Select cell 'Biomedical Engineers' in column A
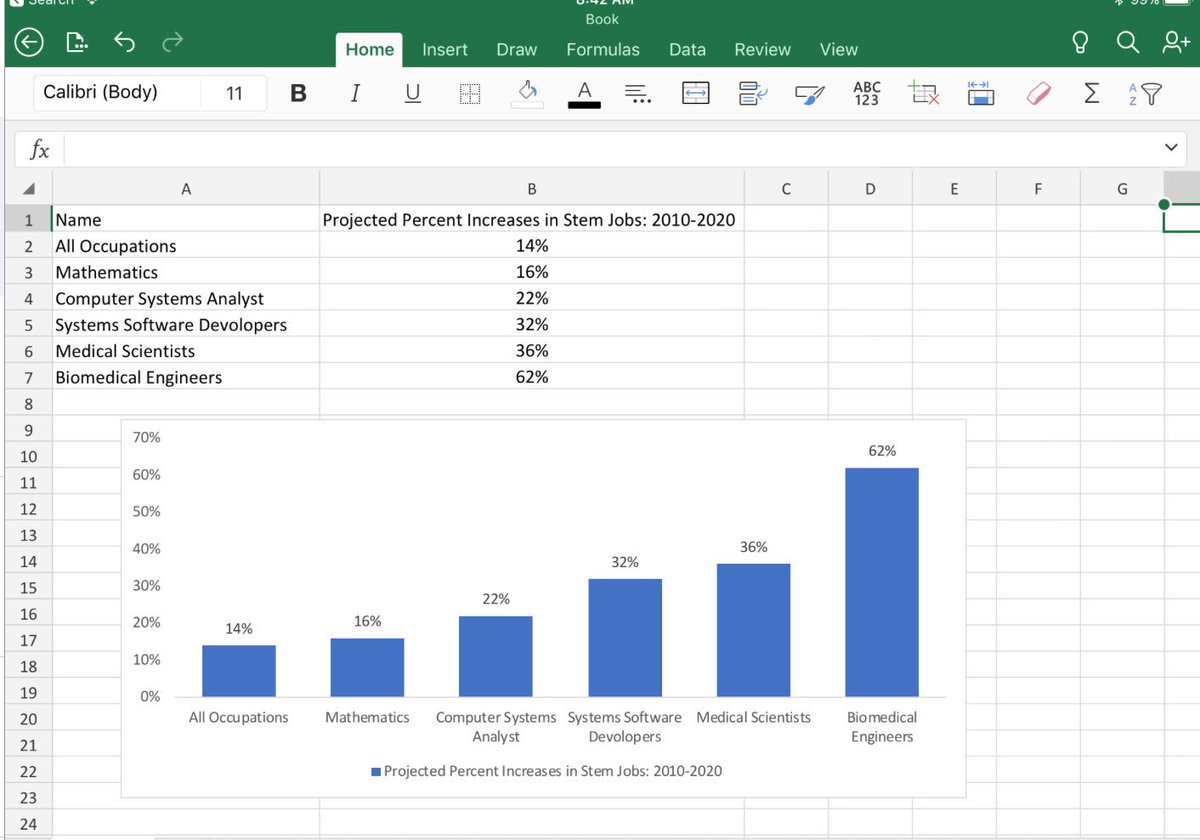 point(186,377)
